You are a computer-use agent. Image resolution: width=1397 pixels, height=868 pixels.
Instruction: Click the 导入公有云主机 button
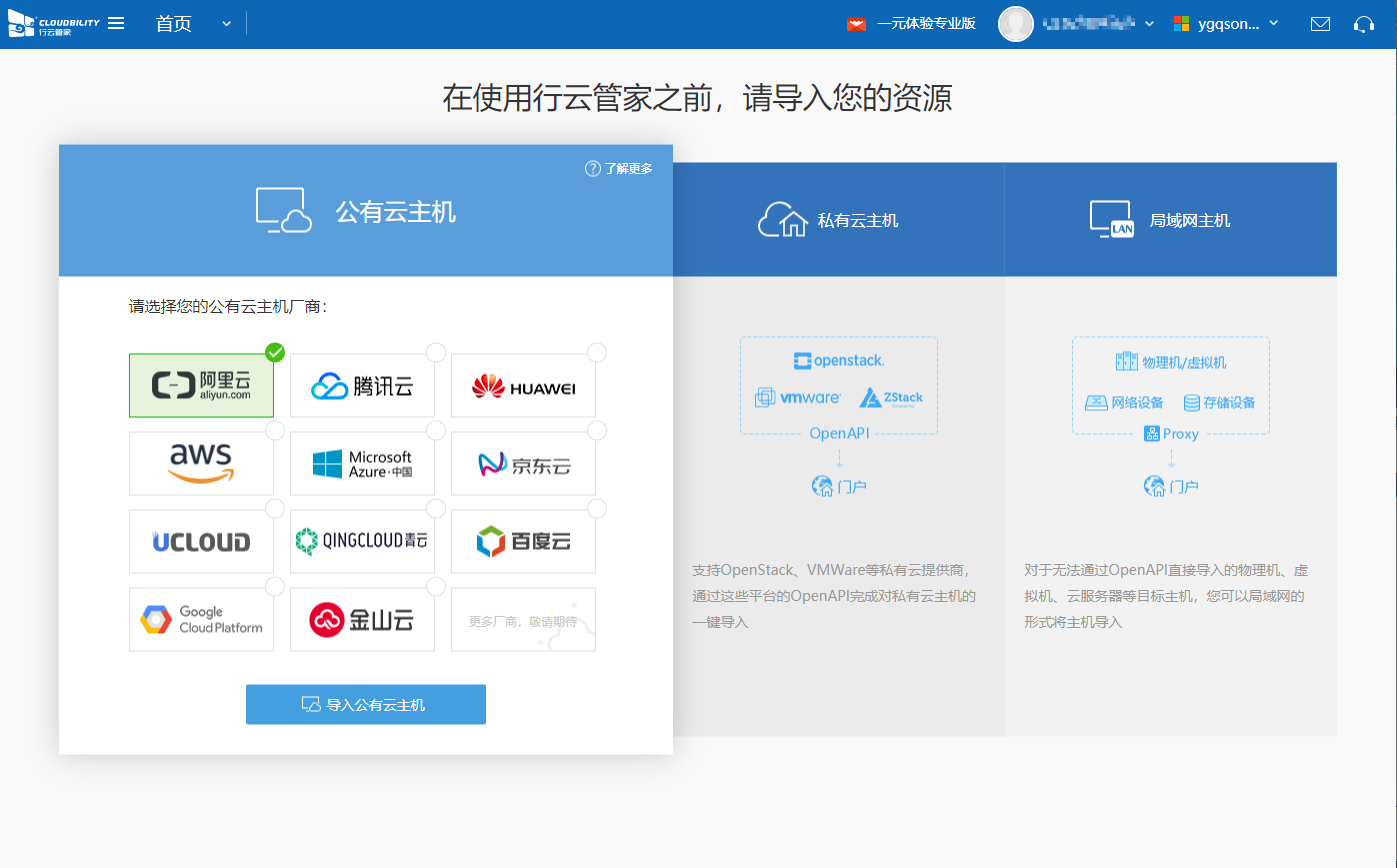pos(366,704)
